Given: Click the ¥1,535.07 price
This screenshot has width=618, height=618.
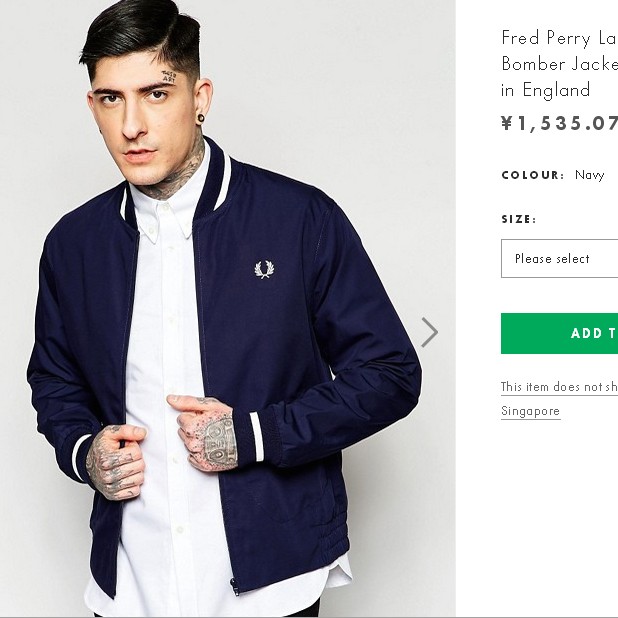Looking at the screenshot, I should click(559, 123).
